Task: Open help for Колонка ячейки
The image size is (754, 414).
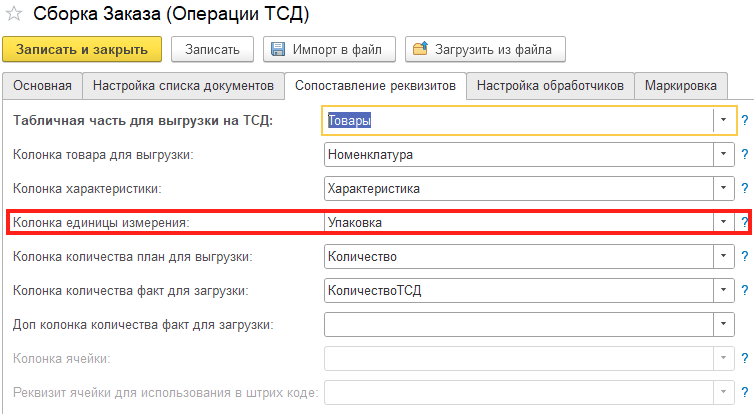Action: click(745, 358)
